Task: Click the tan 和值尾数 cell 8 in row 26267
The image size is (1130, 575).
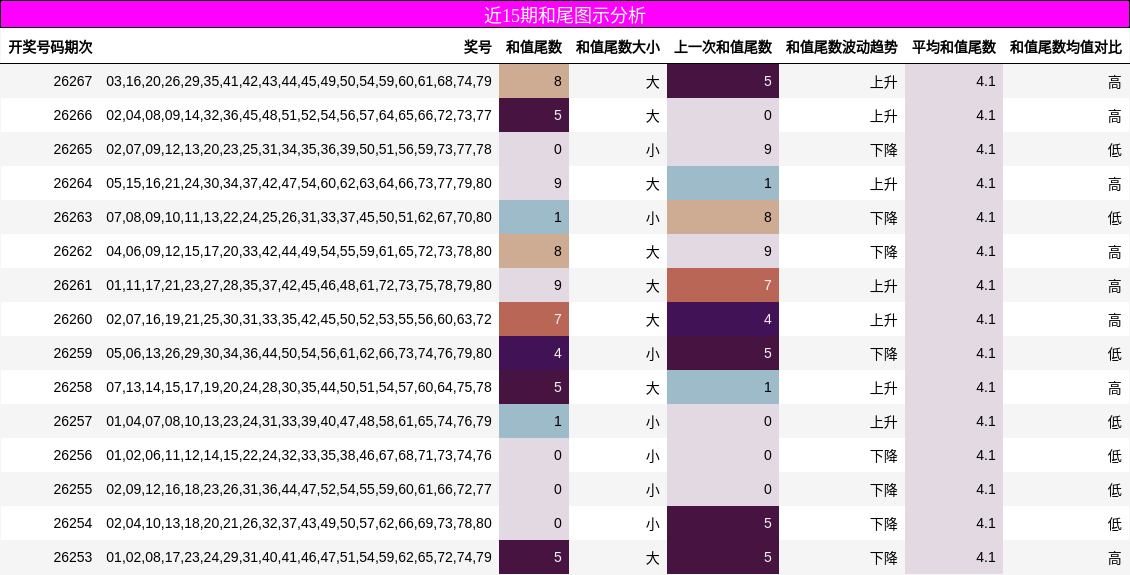Action: [534, 81]
